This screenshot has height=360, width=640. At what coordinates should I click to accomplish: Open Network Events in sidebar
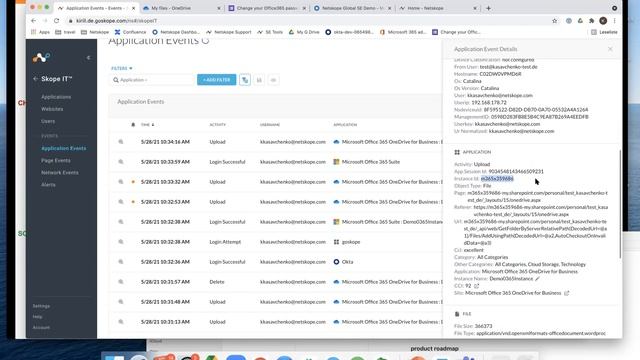pos(60,173)
